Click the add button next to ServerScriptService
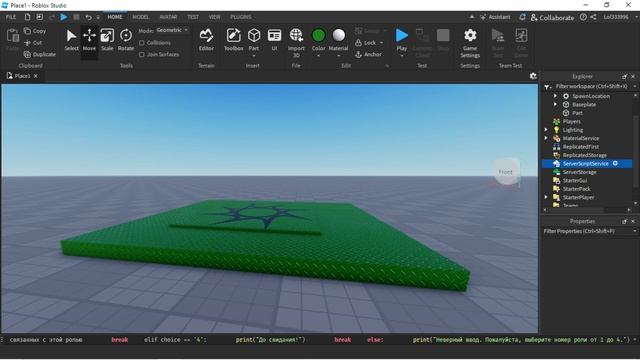Viewport: 640px width, 360px height. (615, 163)
